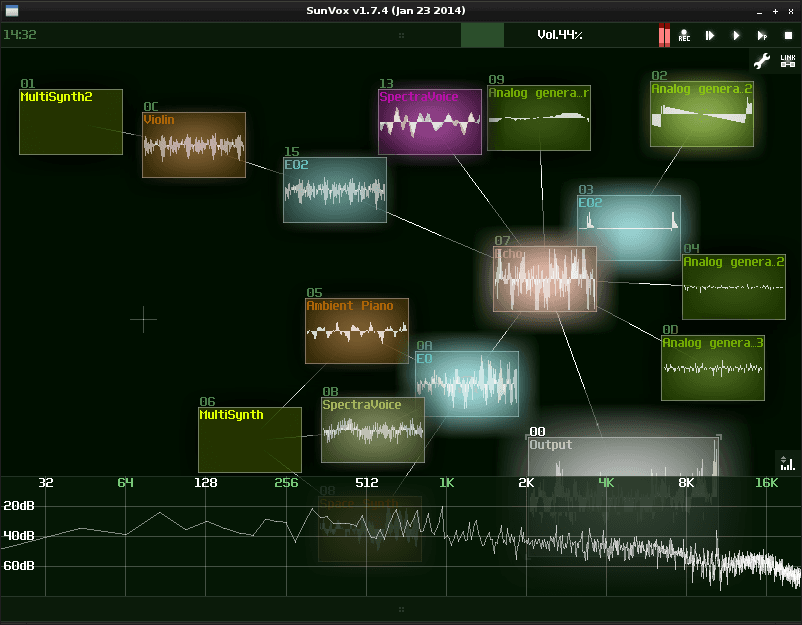
Task: Select module 04 Analog generator
Action: click(x=734, y=287)
